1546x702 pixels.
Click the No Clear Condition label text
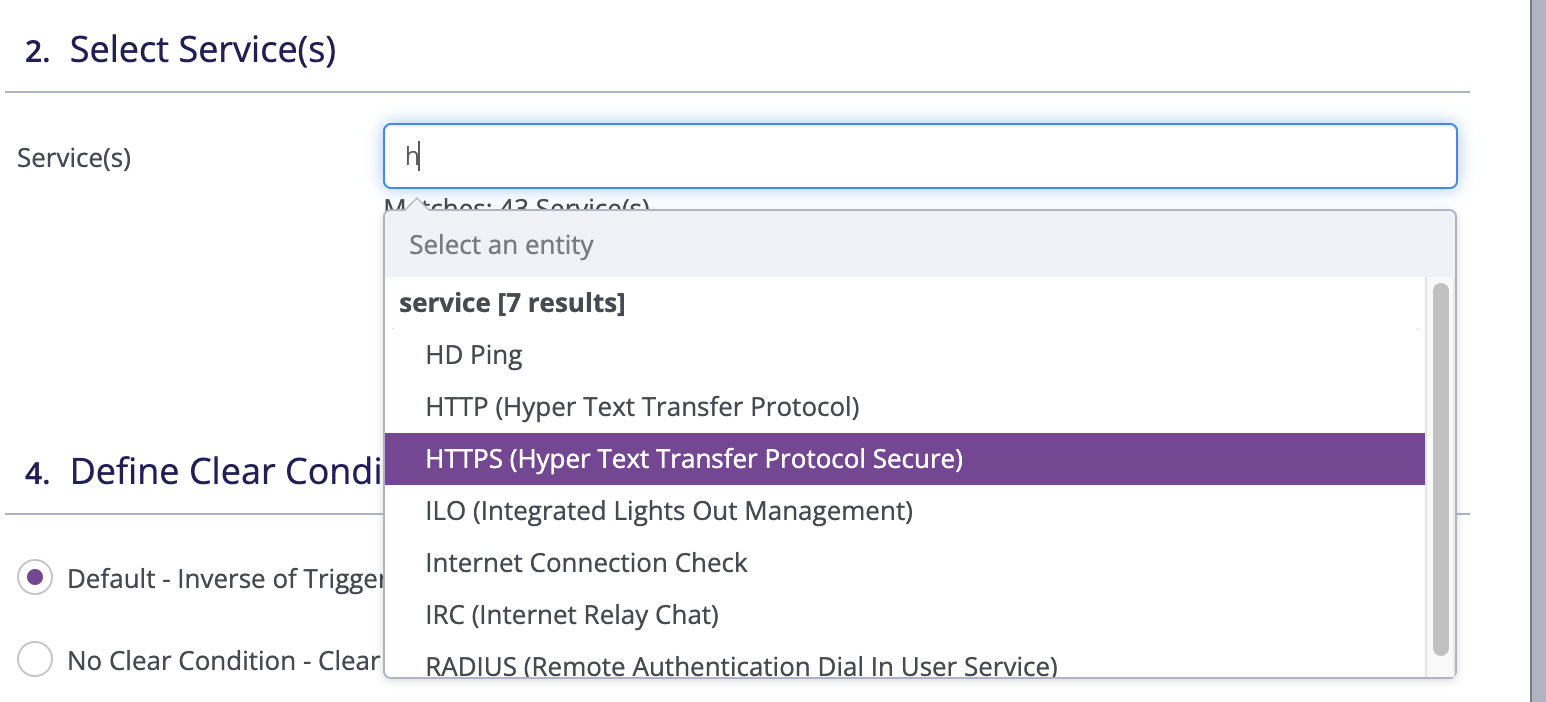click(x=224, y=661)
